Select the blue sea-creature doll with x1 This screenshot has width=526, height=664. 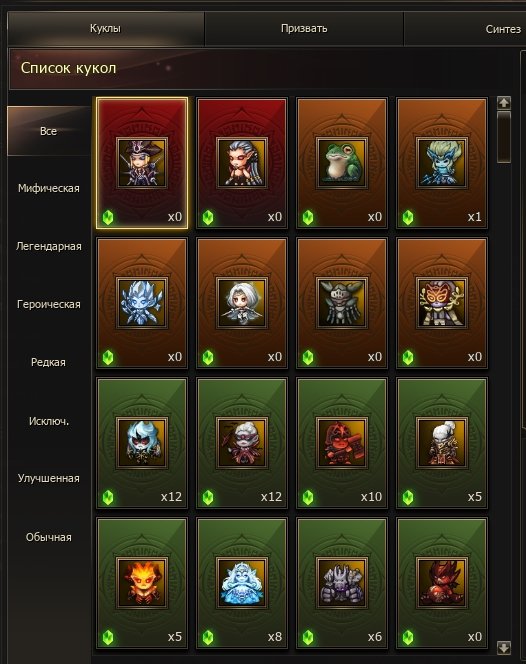pos(442,163)
